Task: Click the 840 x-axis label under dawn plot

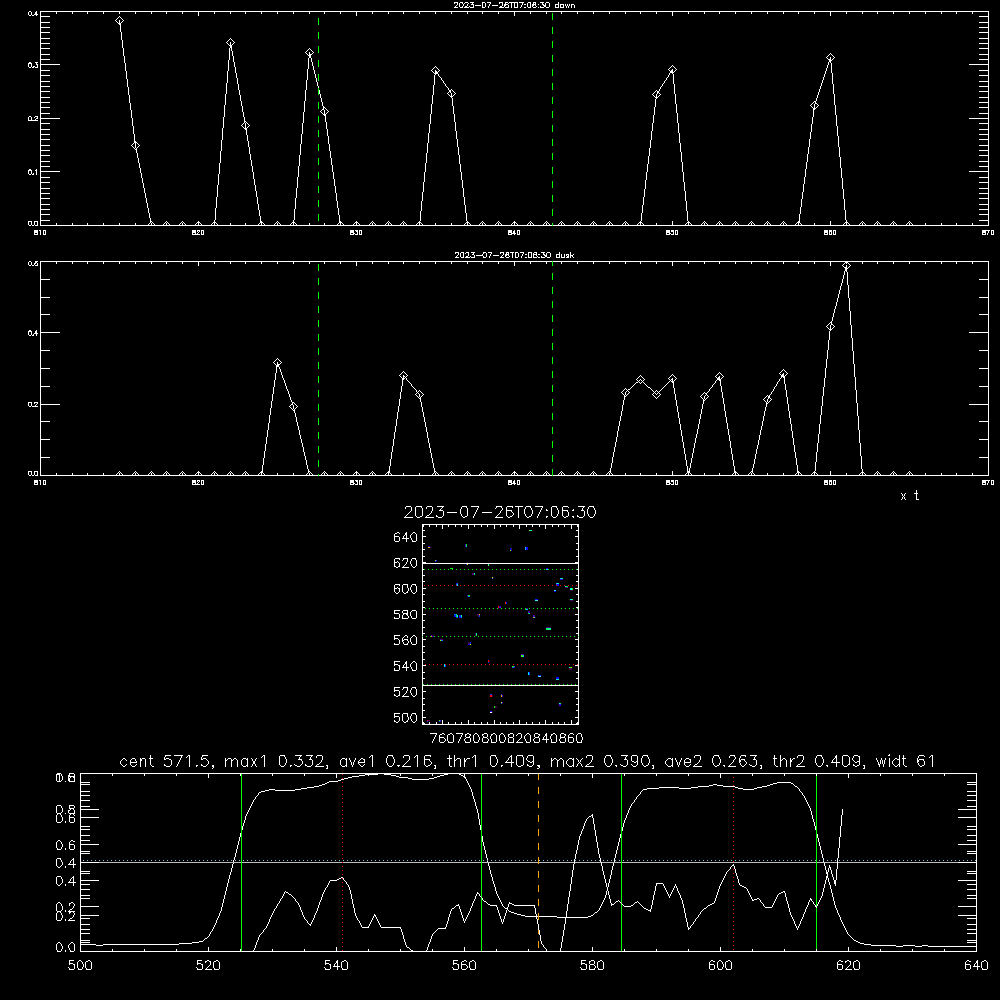Action: (x=514, y=233)
